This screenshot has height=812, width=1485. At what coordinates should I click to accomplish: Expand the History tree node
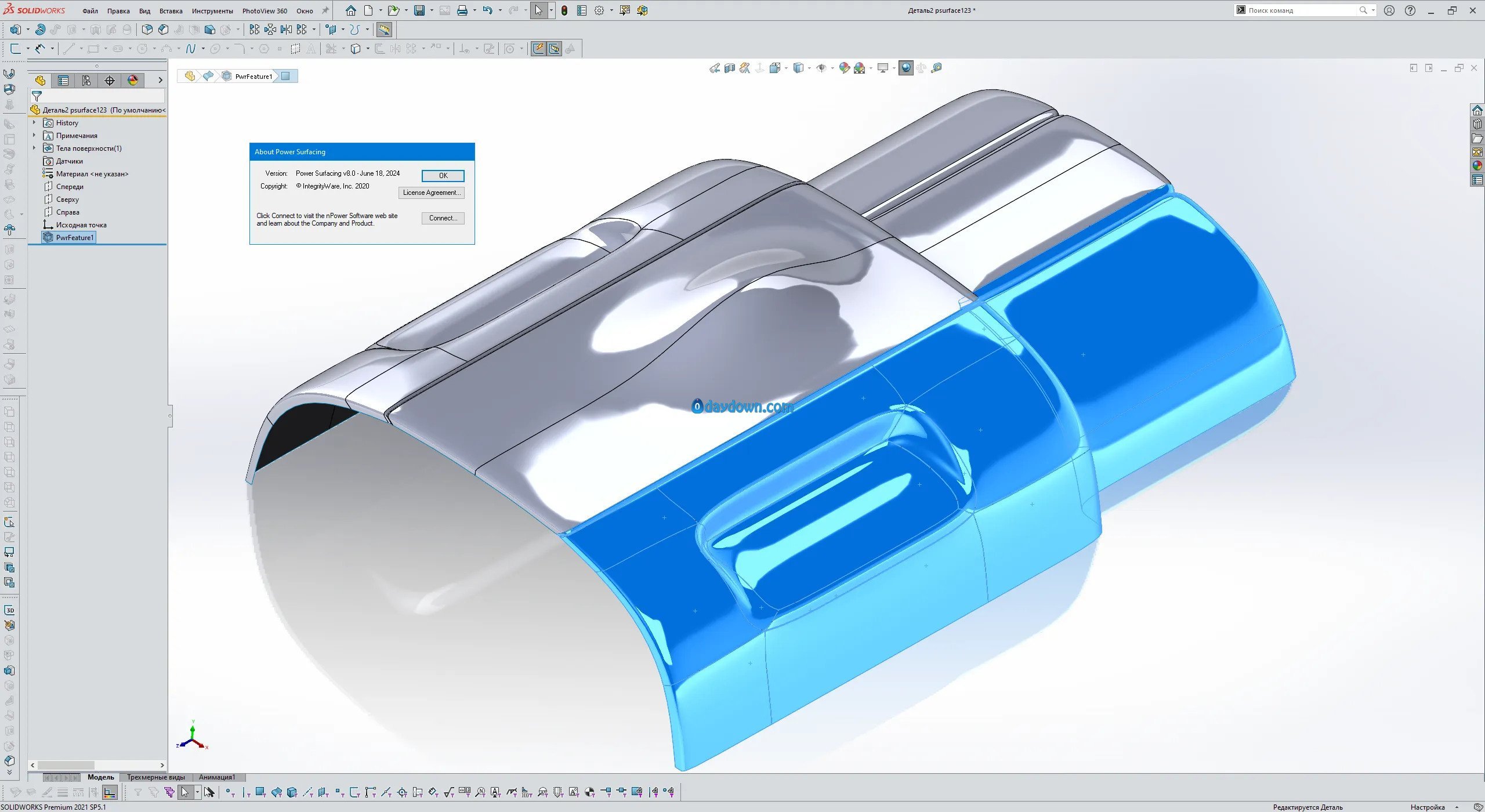(34, 123)
